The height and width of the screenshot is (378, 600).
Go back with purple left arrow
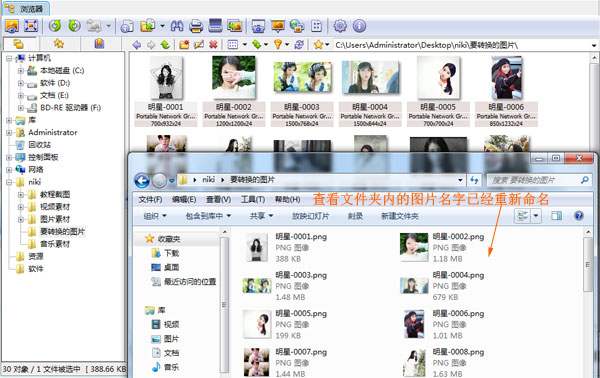pos(137,45)
